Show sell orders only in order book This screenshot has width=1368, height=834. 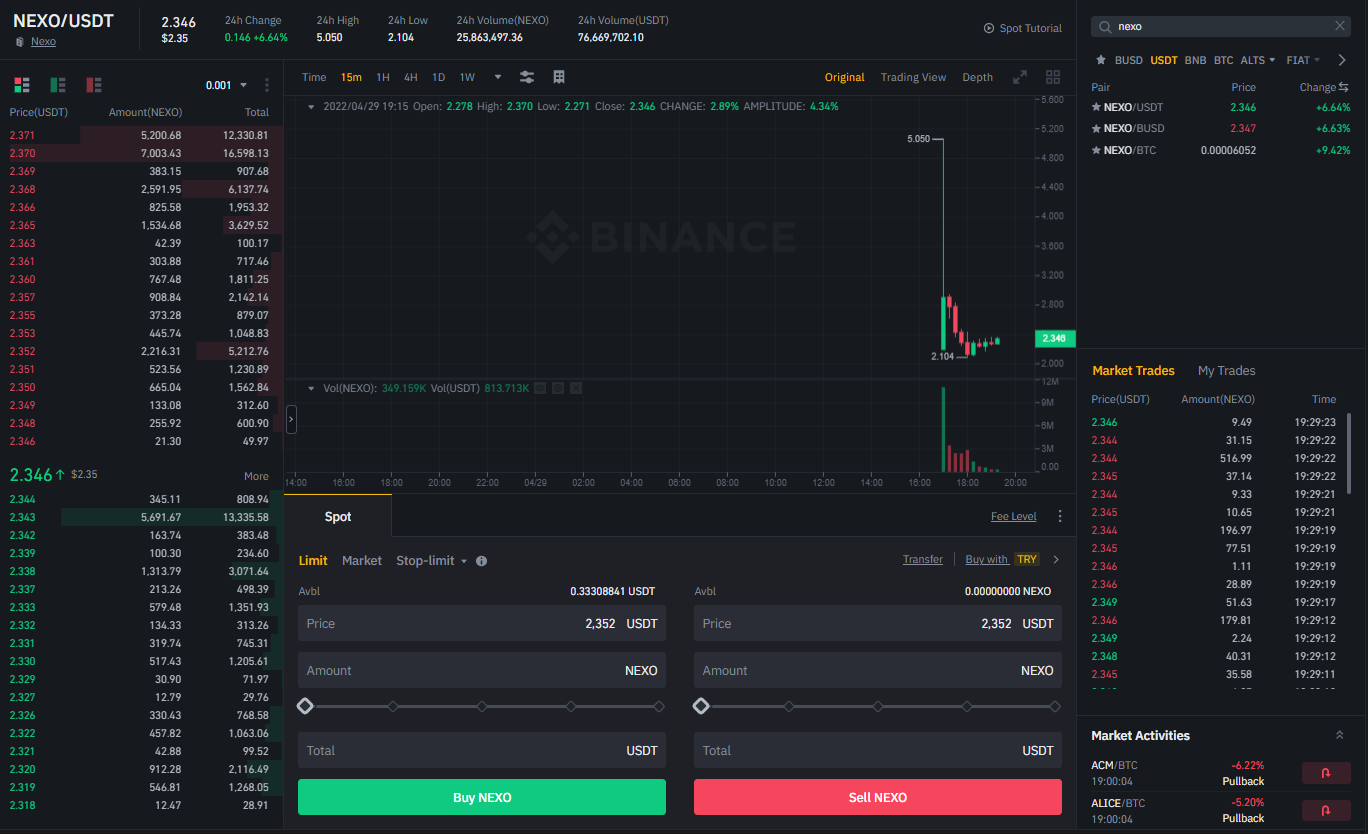click(x=94, y=85)
